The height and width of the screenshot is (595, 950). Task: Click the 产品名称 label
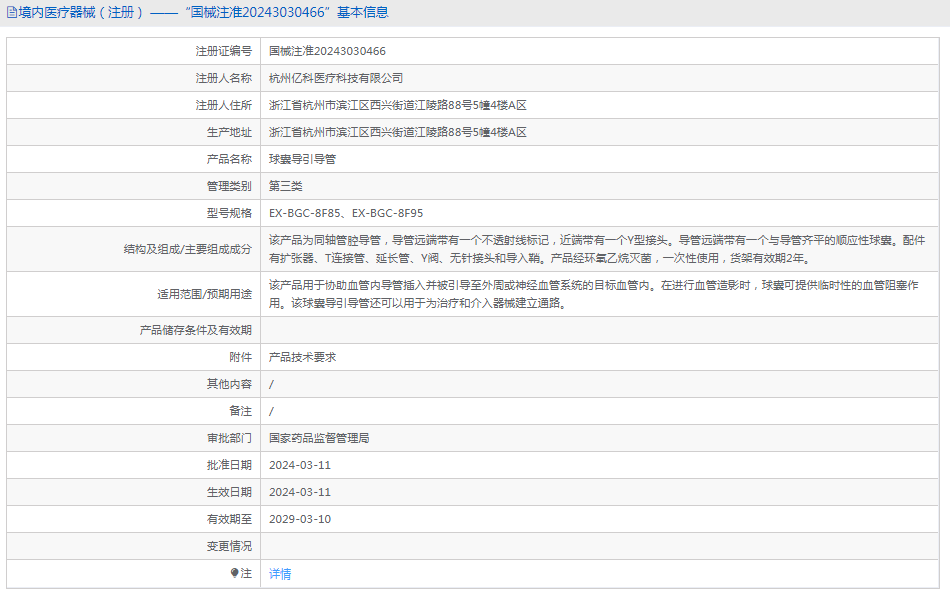tap(229, 159)
